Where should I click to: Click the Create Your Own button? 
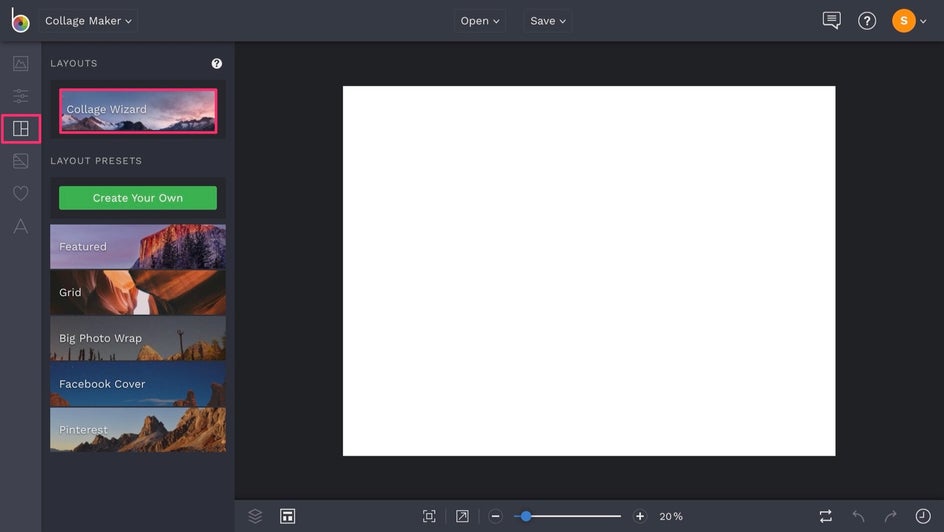click(x=138, y=198)
